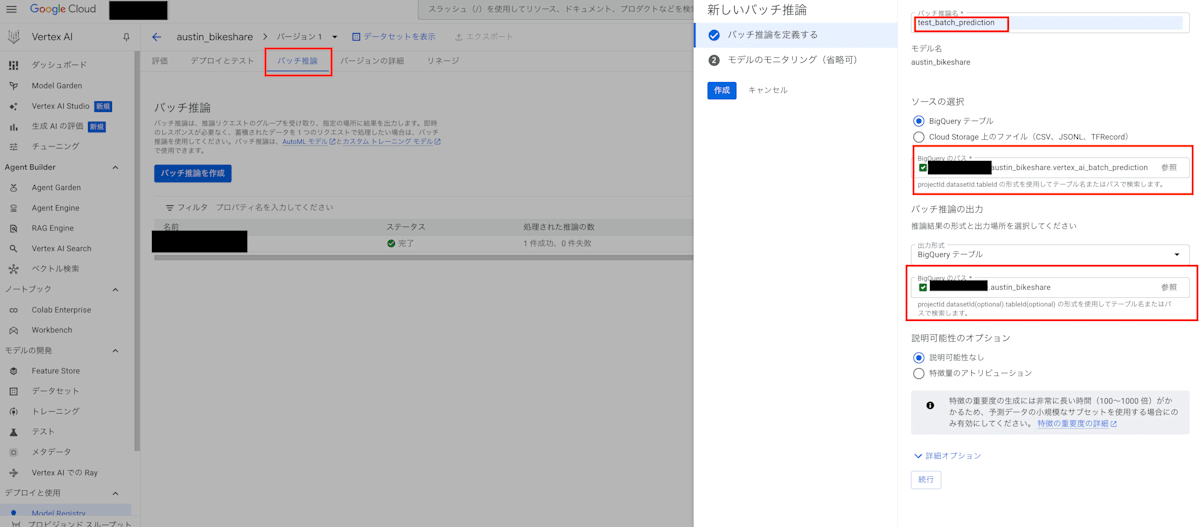This screenshot has width=1200, height=527.
Task: Click the 1 件成功、0 件失敗 cell
Action: [x=559, y=243]
